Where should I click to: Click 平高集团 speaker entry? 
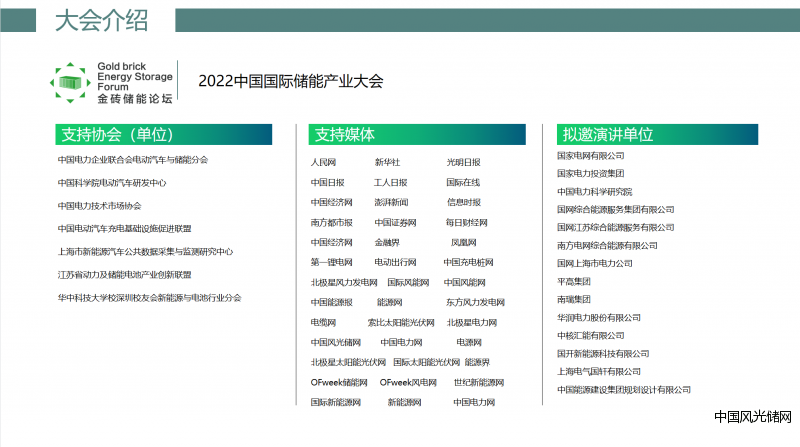point(574,282)
